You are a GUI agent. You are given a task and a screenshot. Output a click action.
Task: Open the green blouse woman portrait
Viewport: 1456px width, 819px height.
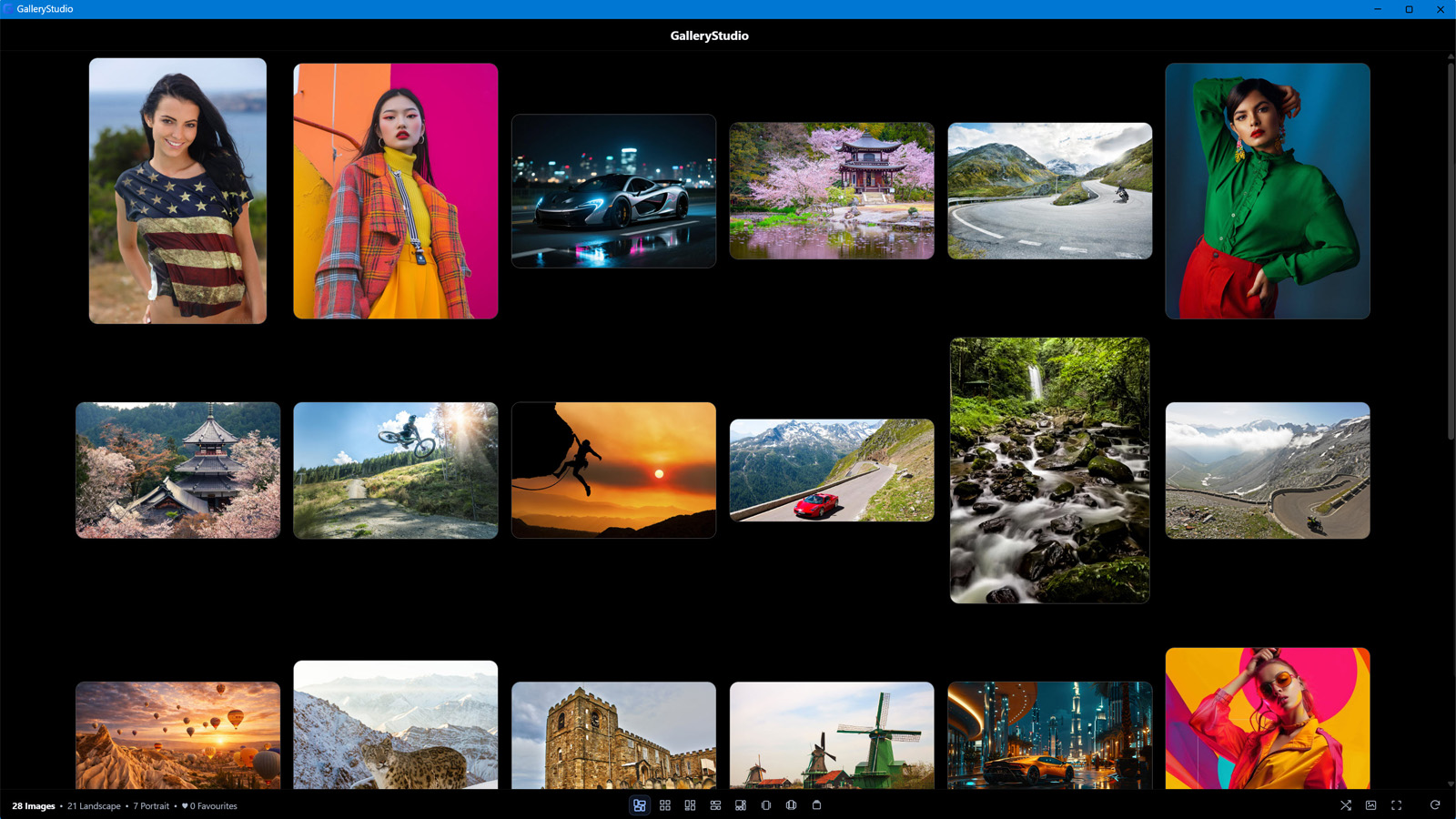(x=1268, y=191)
